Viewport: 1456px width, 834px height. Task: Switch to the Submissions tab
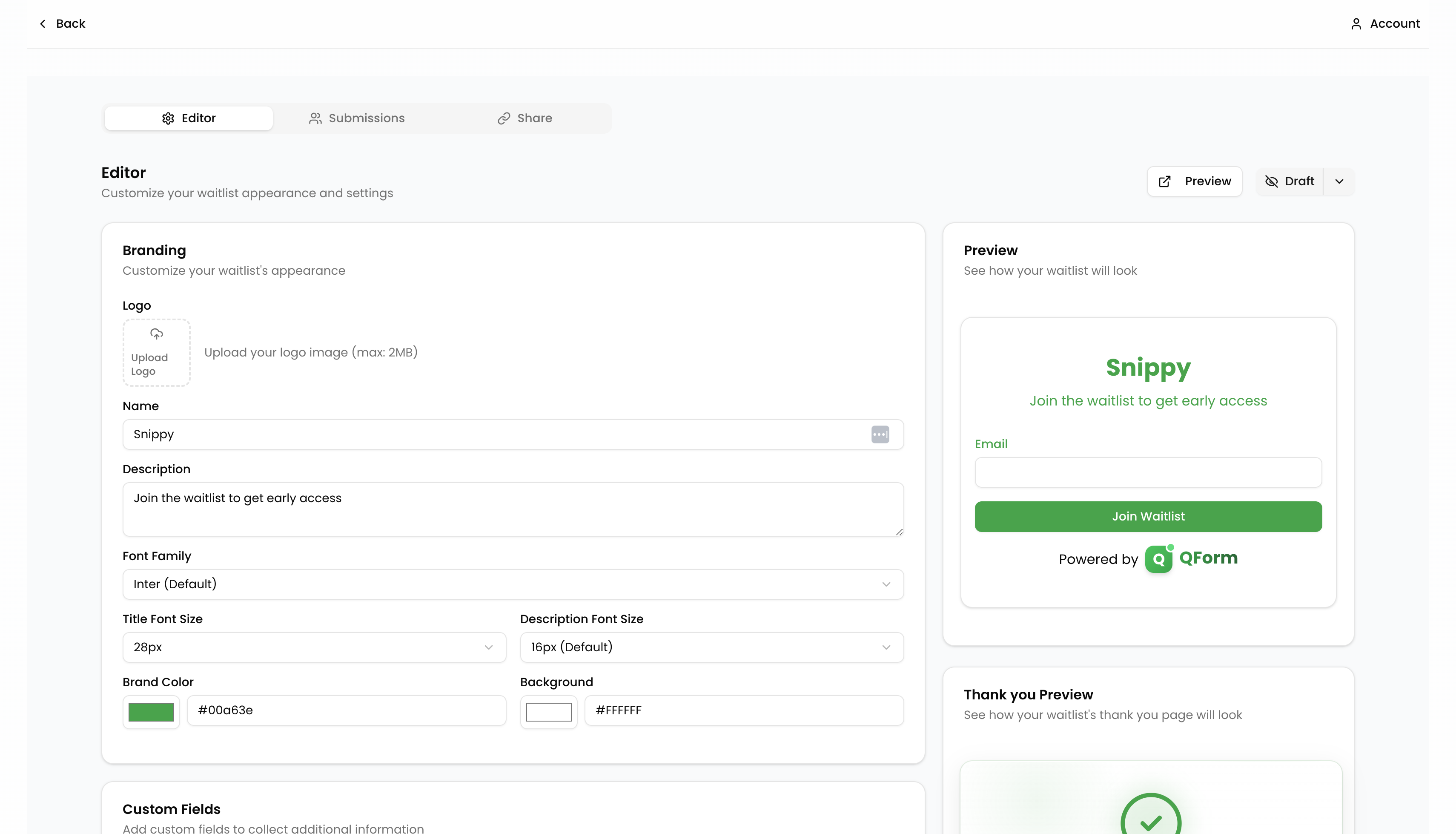[357, 118]
